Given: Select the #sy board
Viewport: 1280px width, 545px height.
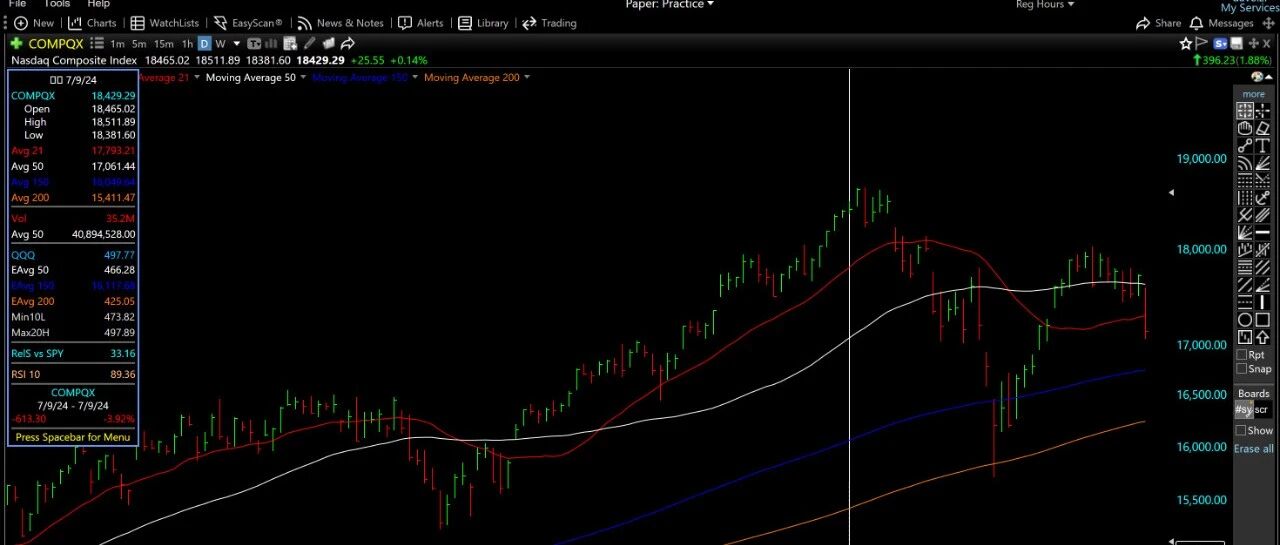Looking at the screenshot, I should (x=1244, y=410).
